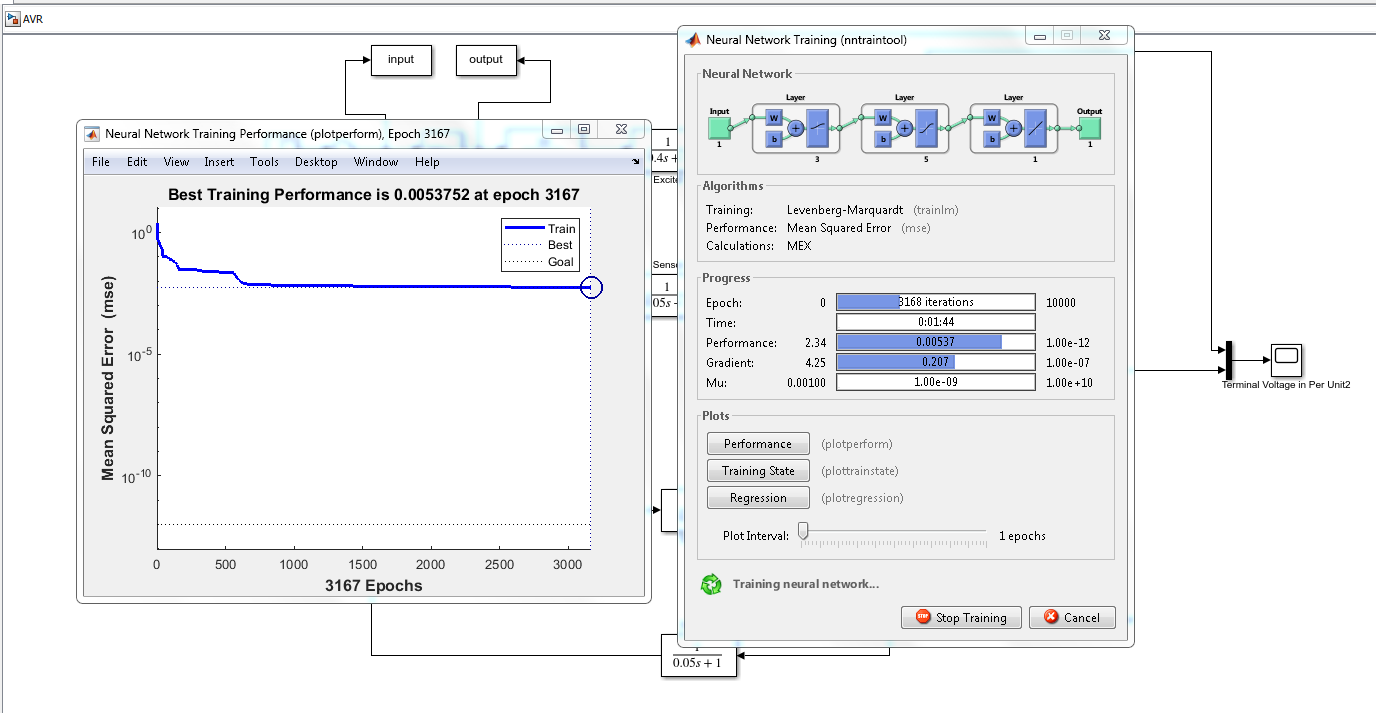Viewport: 1376px width, 713px height.
Task: Click the green training status icon
Action: 710,583
